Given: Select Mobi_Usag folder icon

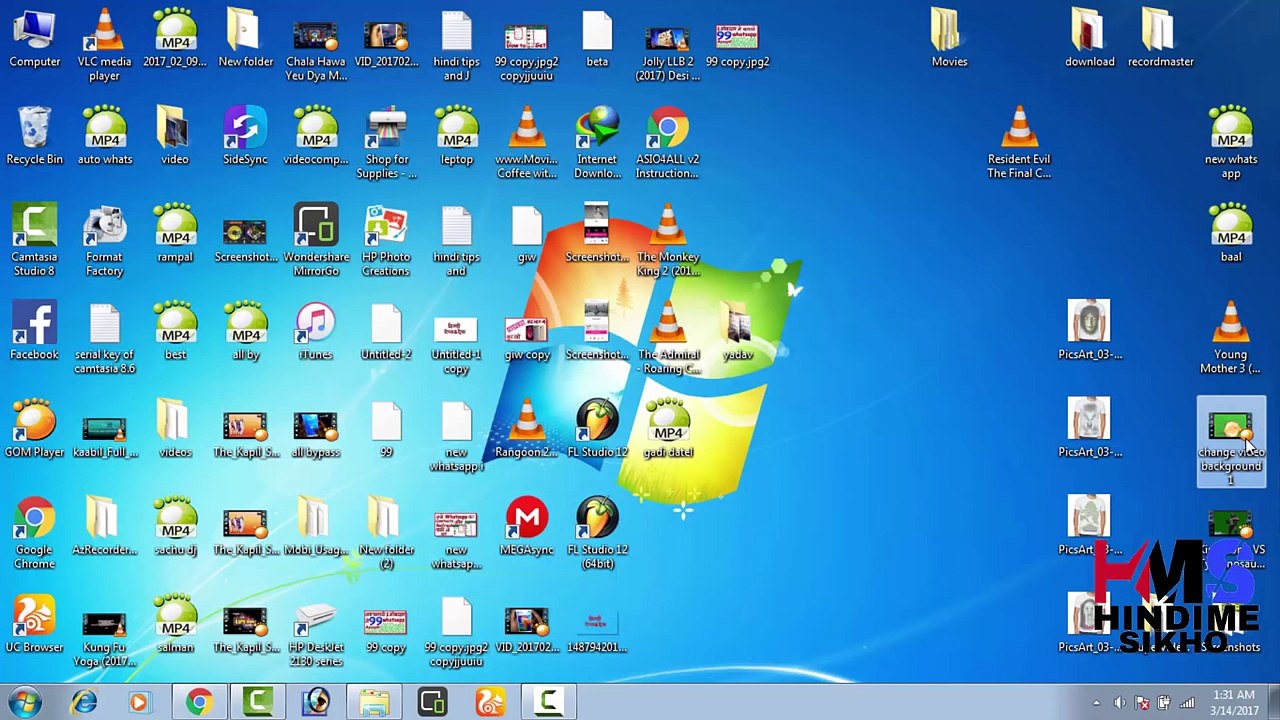Looking at the screenshot, I should (x=316, y=527).
